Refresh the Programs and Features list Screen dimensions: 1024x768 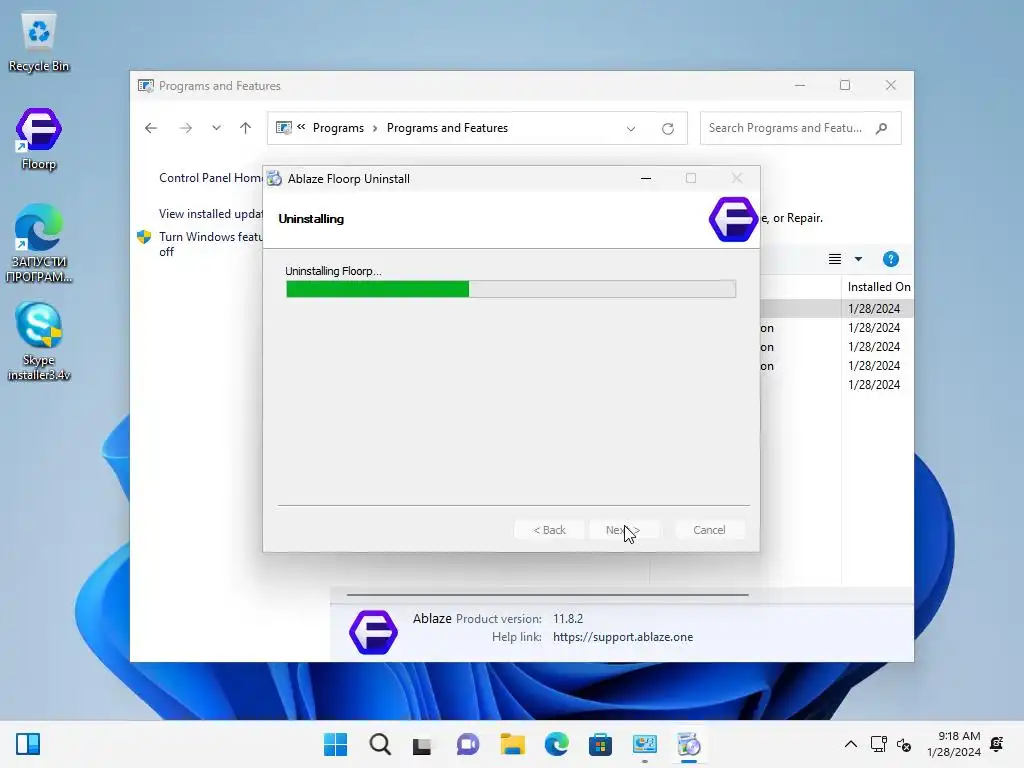coord(667,129)
